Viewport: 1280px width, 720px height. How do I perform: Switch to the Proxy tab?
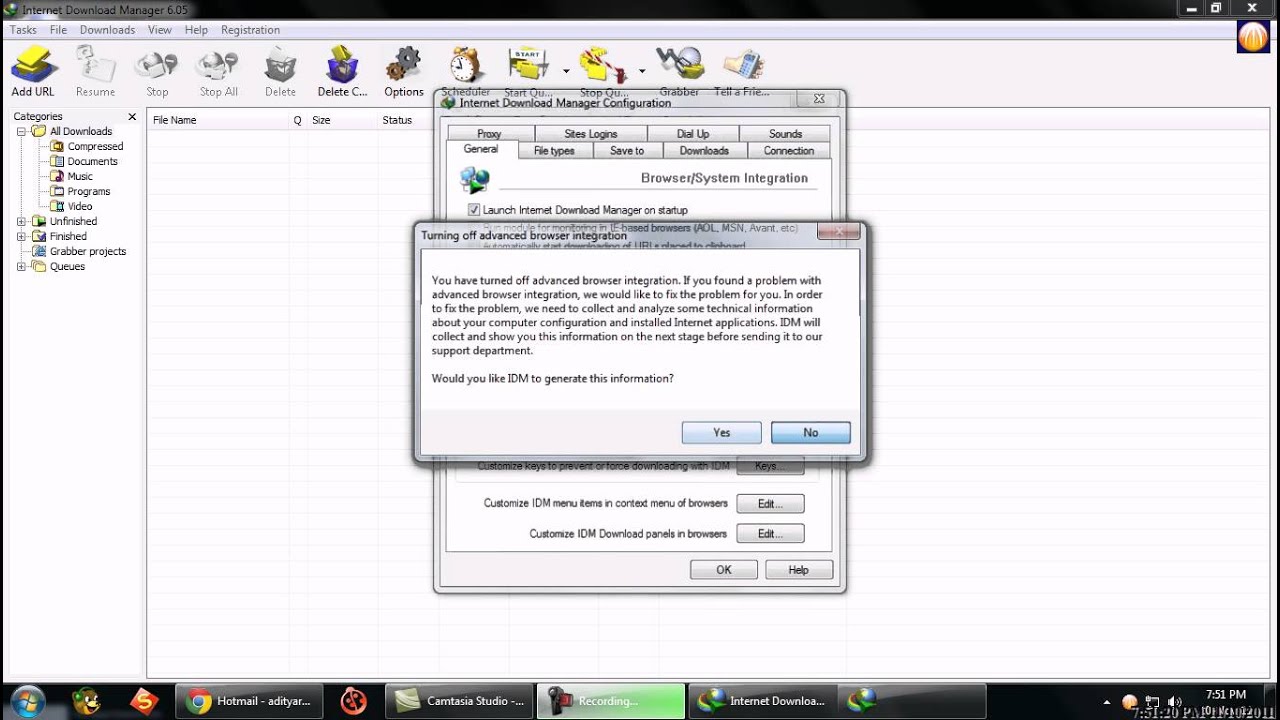[x=489, y=134]
